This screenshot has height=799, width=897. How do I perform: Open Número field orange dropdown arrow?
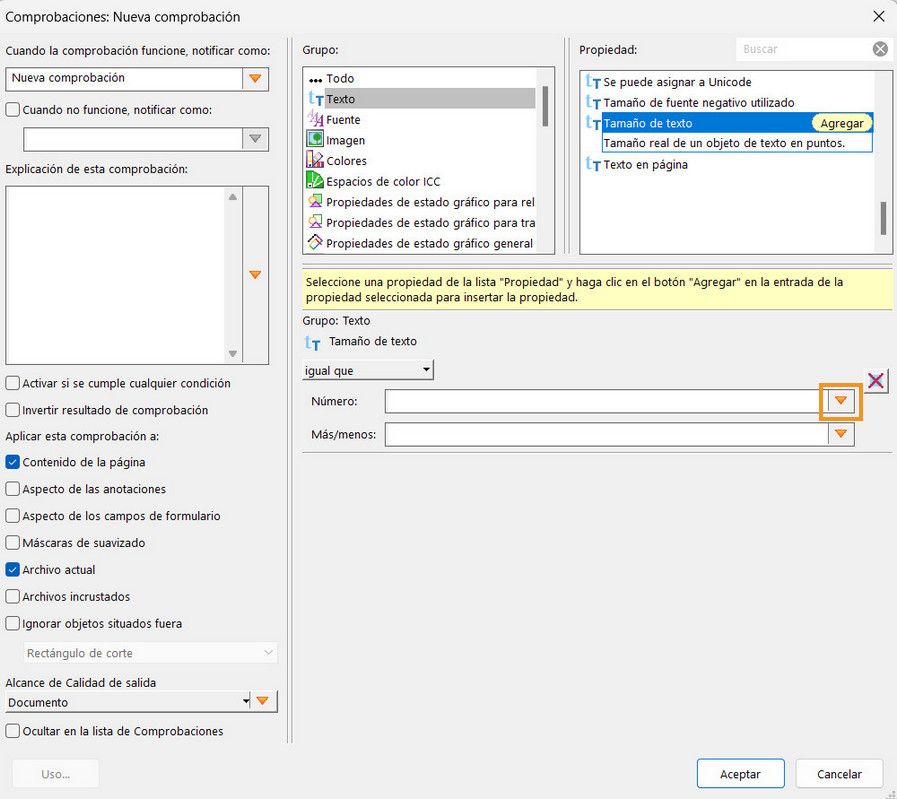click(x=840, y=401)
